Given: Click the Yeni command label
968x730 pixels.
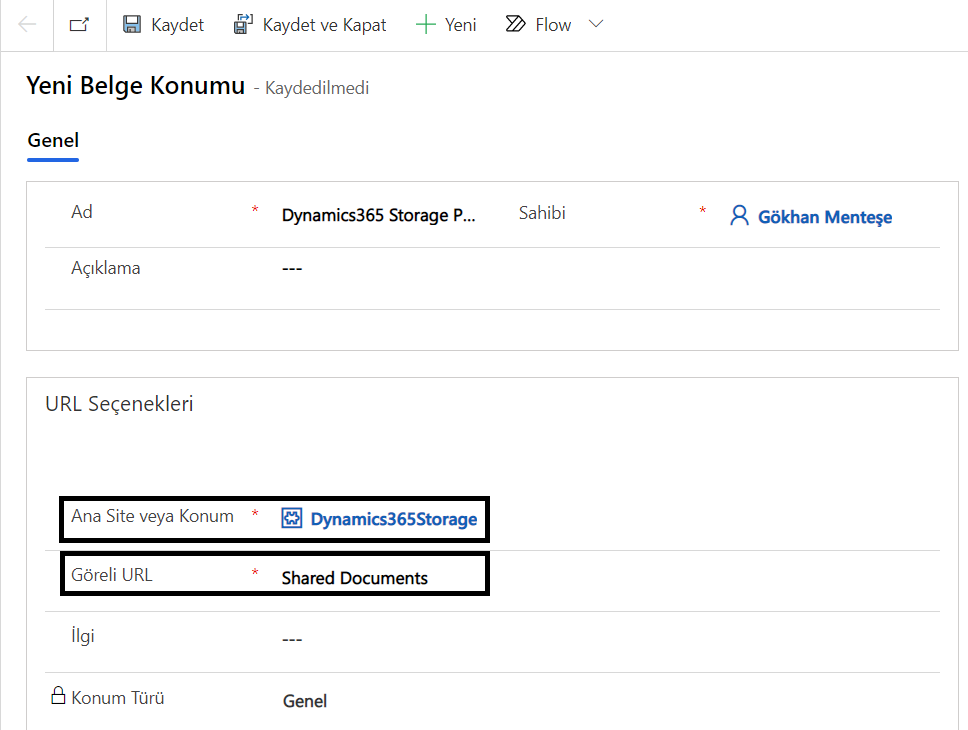Looking at the screenshot, I should 461,25.
